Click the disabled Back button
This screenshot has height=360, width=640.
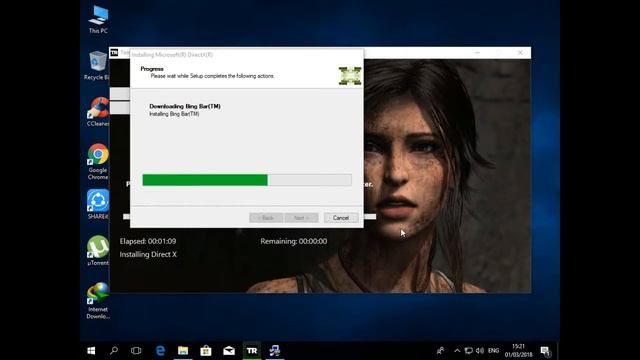pos(266,218)
